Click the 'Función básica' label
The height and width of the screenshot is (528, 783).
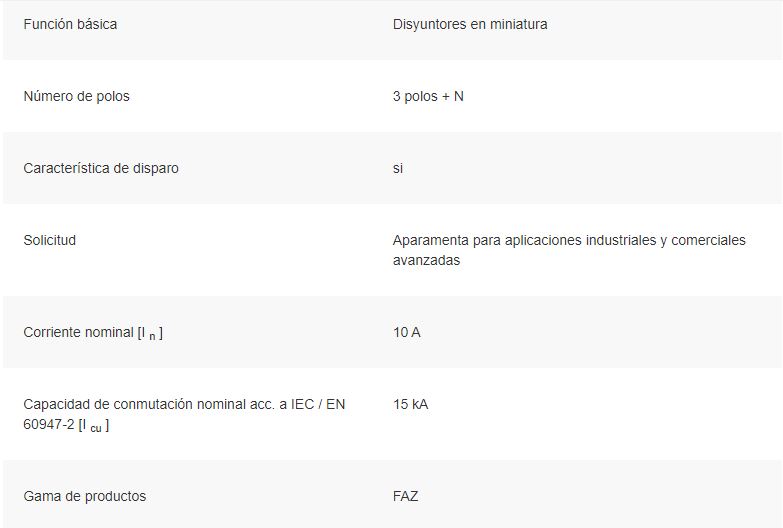tap(70, 24)
